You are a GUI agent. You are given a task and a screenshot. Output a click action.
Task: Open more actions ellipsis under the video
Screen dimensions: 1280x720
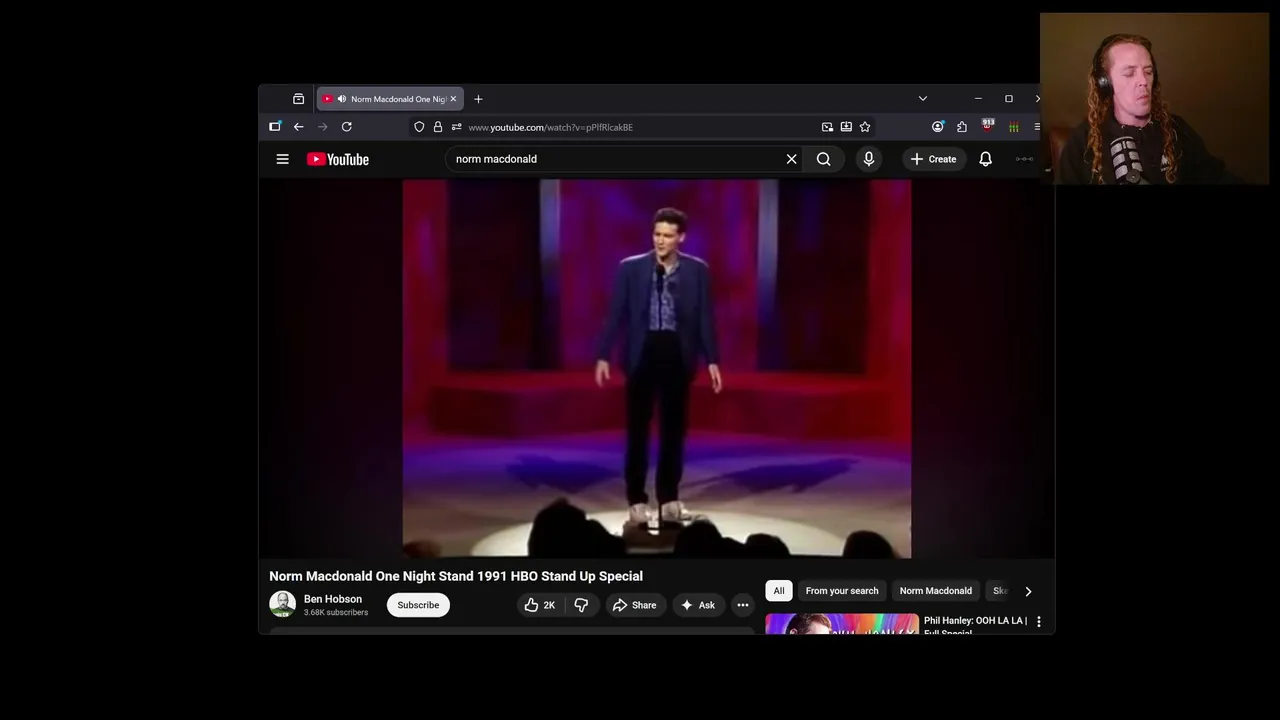pyautogui.click(x=742, y=605)
